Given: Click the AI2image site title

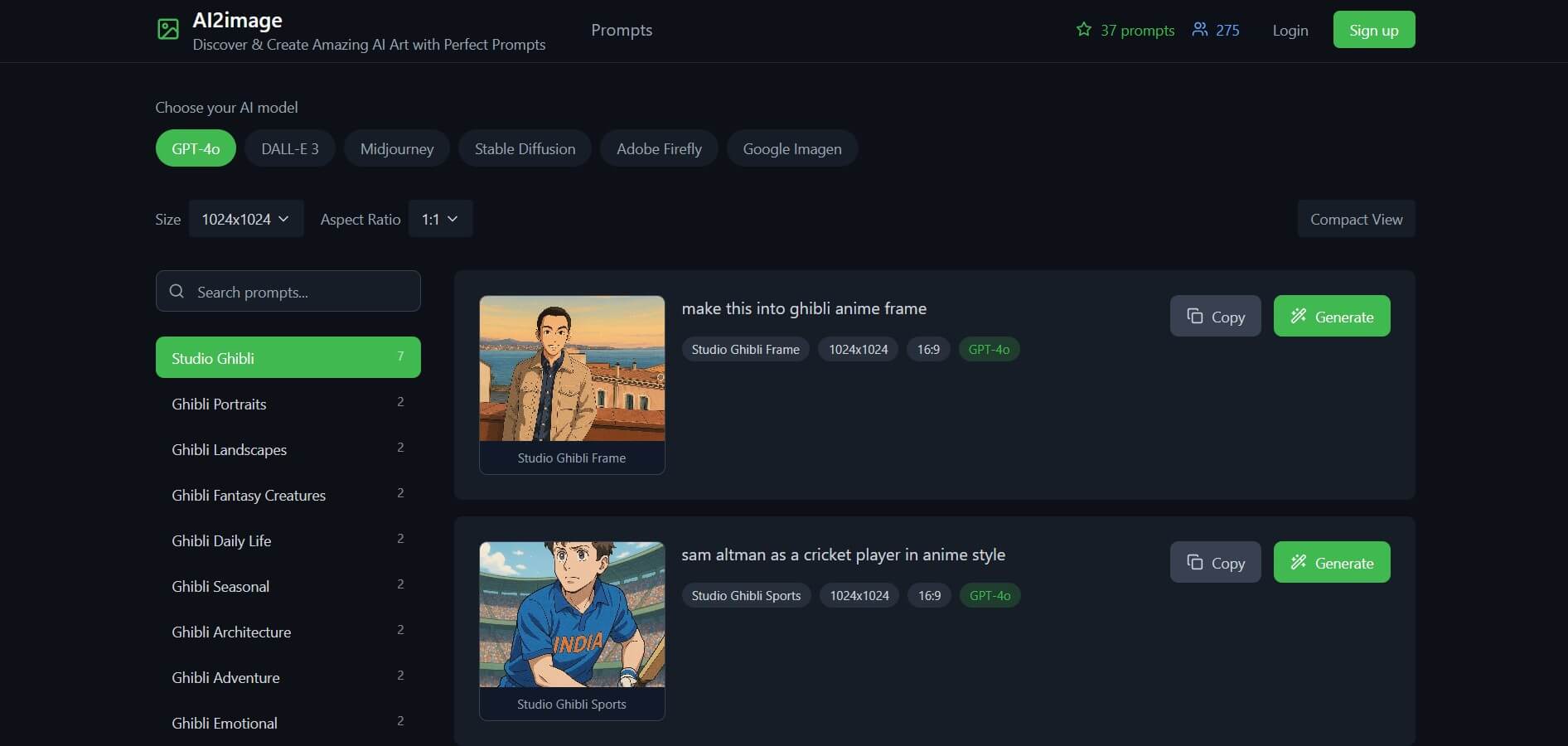Looking at the screenshot, I should [x=237, y=20].
